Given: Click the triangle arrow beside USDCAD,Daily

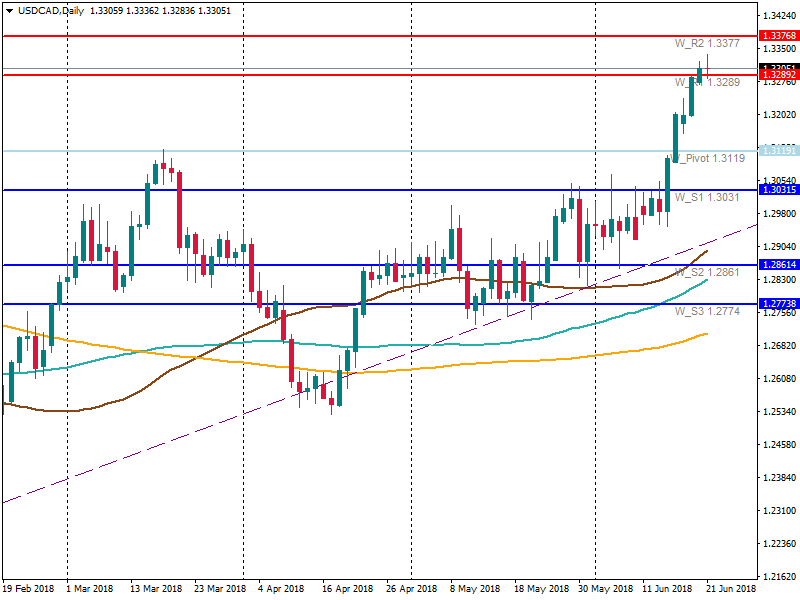Looking at the screenshot, I should [8, 11].
